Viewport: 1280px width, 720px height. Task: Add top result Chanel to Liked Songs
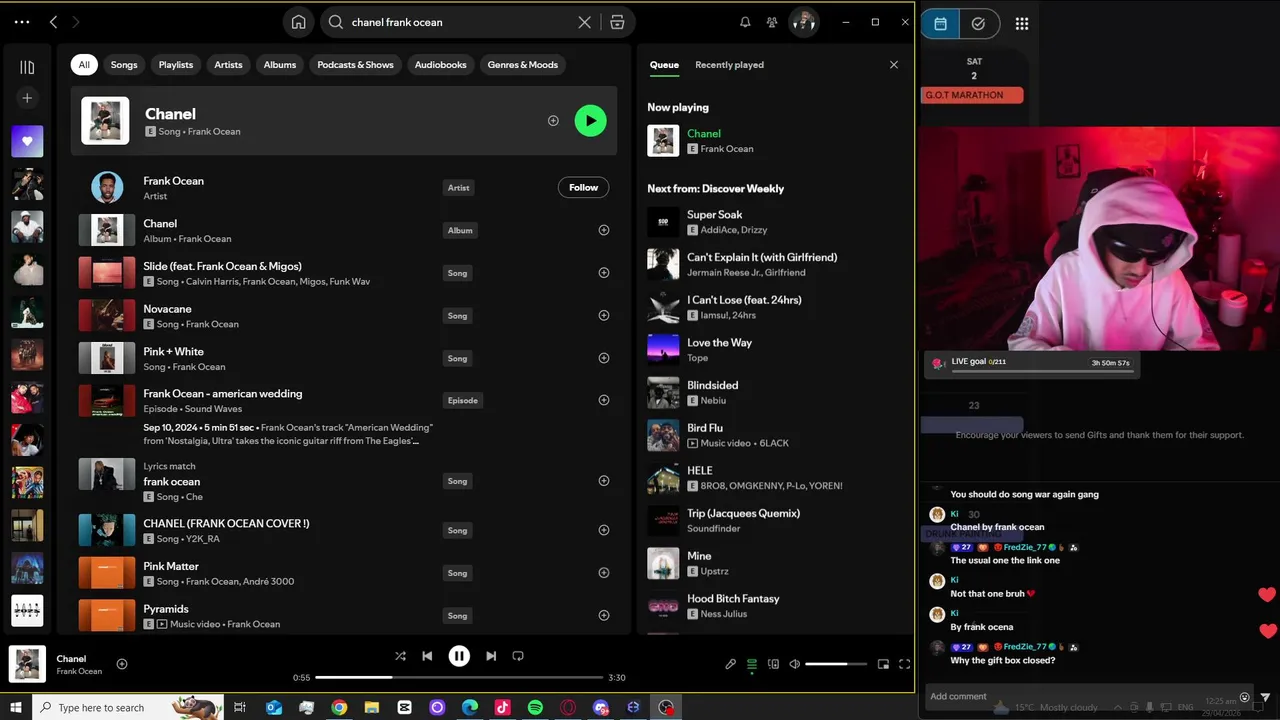(553, 121)
